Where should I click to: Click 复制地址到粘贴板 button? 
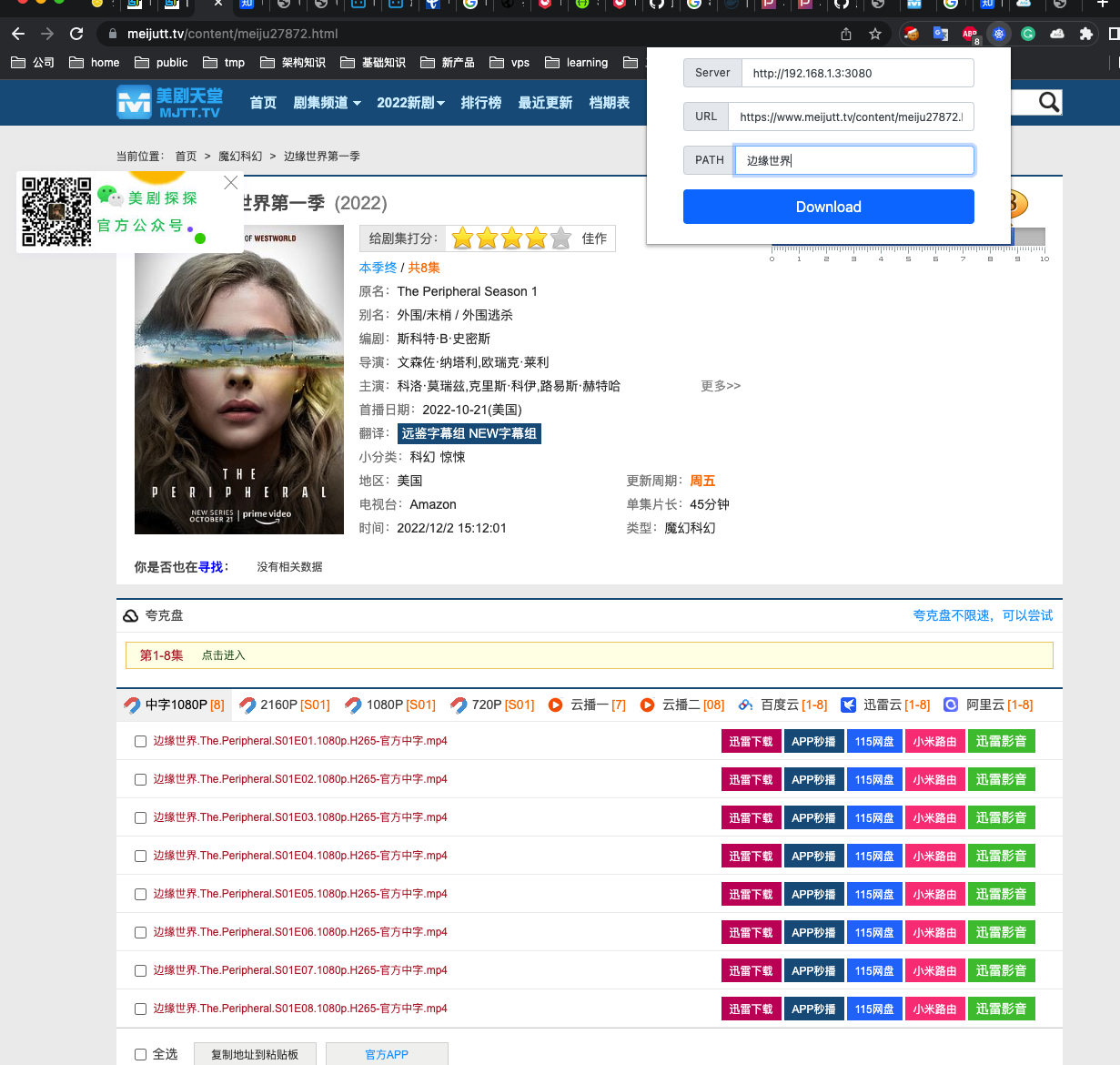[255, 1054]
